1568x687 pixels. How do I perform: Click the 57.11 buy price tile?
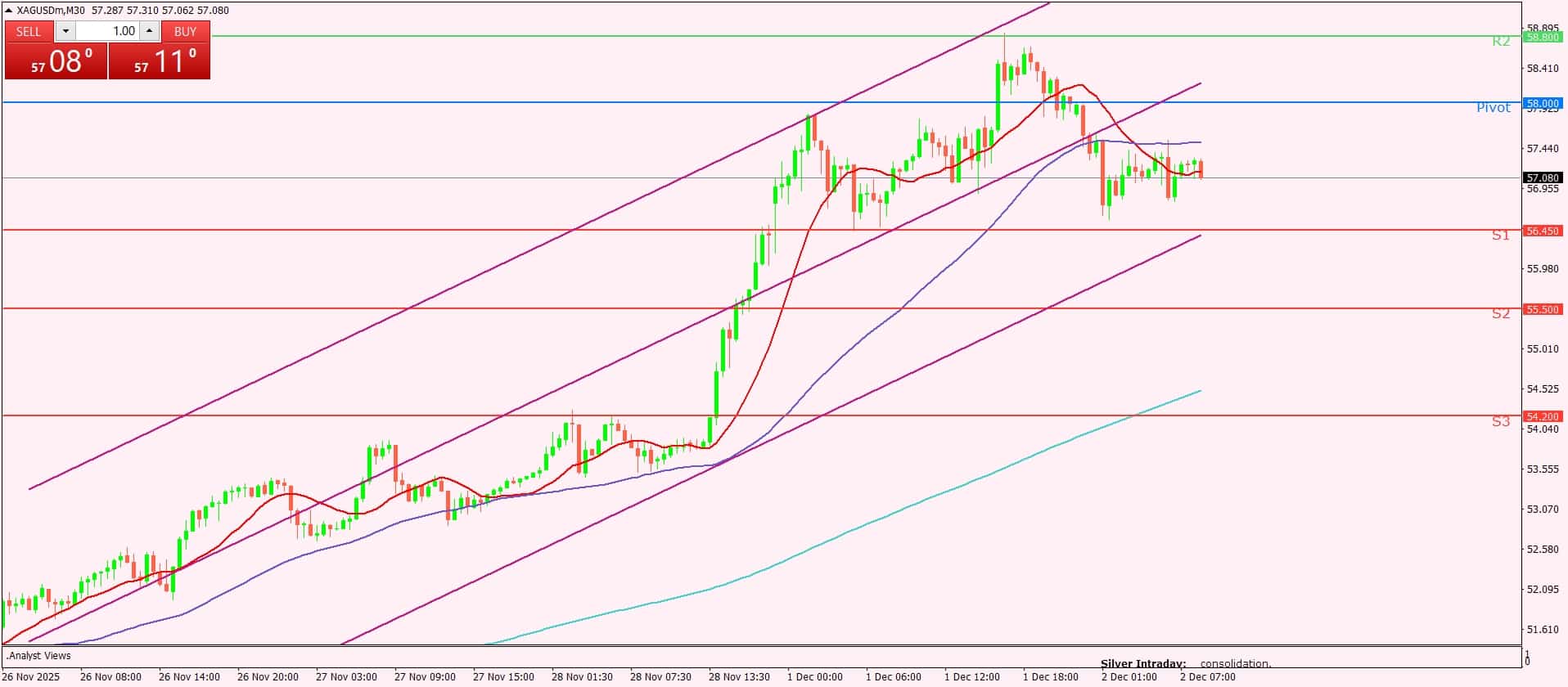160,61
